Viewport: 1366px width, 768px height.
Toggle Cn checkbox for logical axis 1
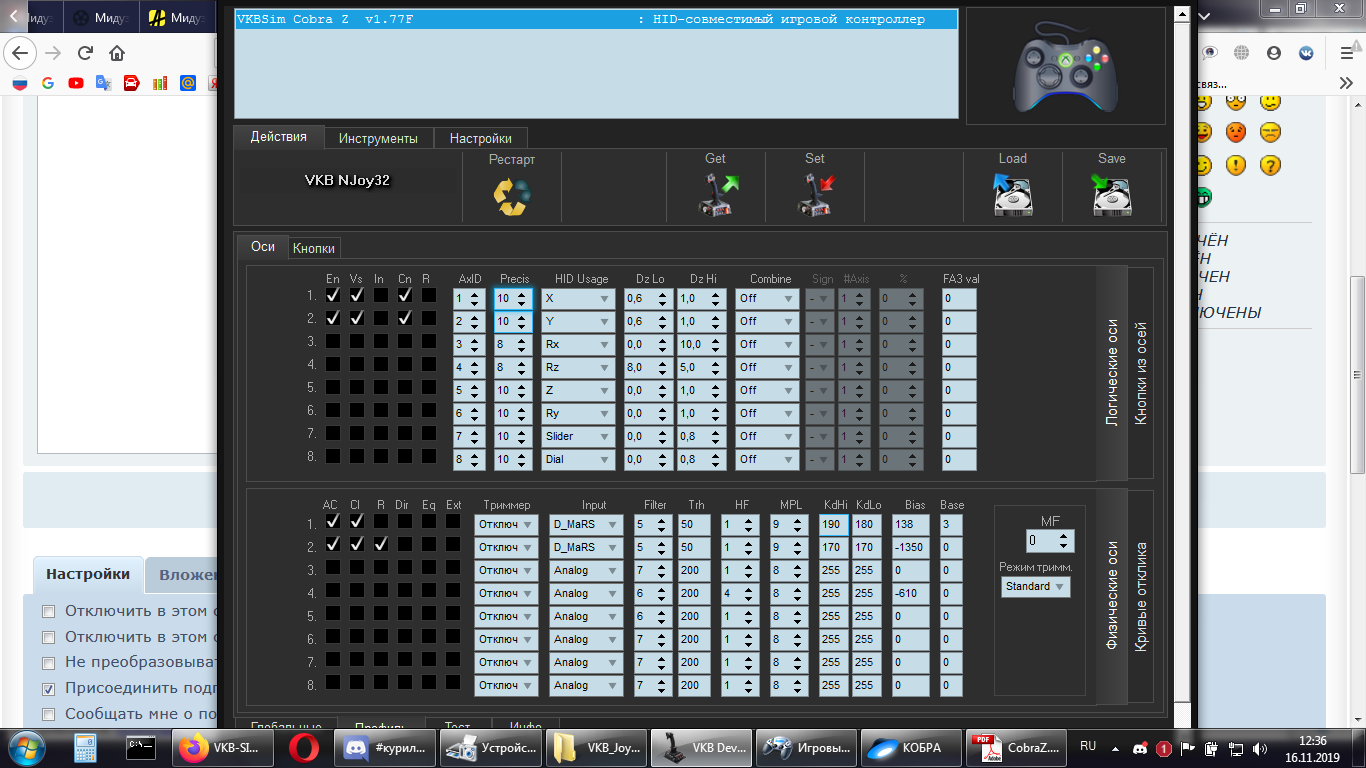pos(405,296)
